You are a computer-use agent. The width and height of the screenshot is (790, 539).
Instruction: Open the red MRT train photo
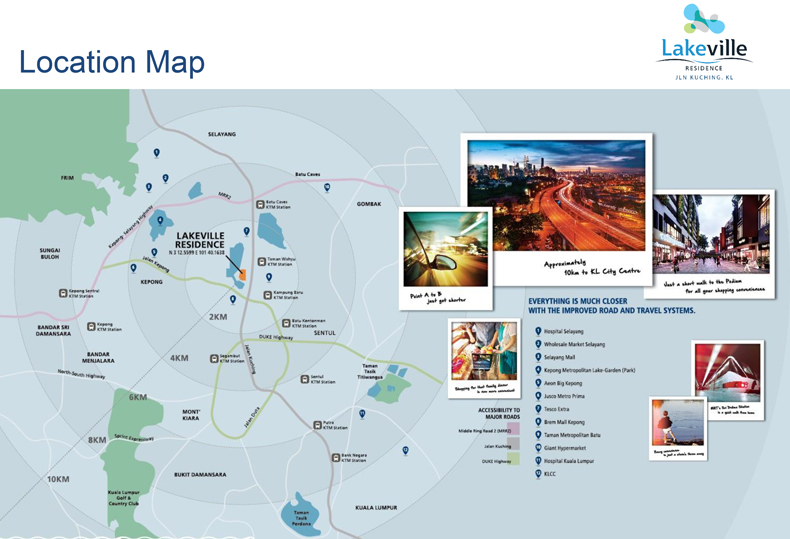[728, 373]
